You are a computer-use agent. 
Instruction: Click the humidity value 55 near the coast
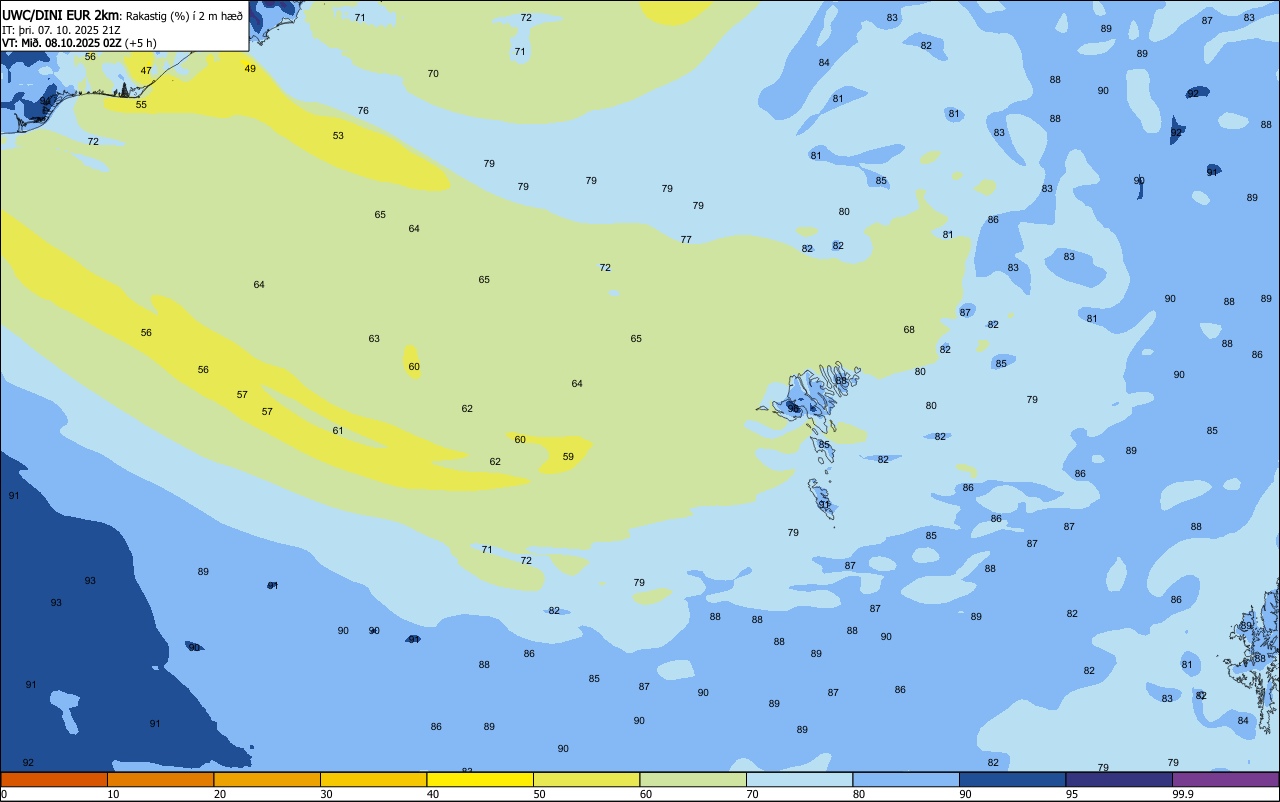[x=141, y=104]
